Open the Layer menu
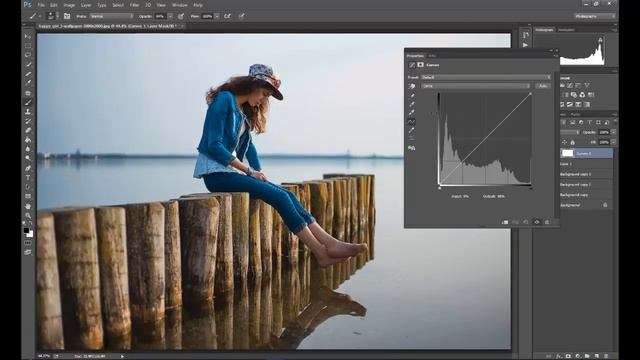640x360 pixels. click(x=86, y=5)
